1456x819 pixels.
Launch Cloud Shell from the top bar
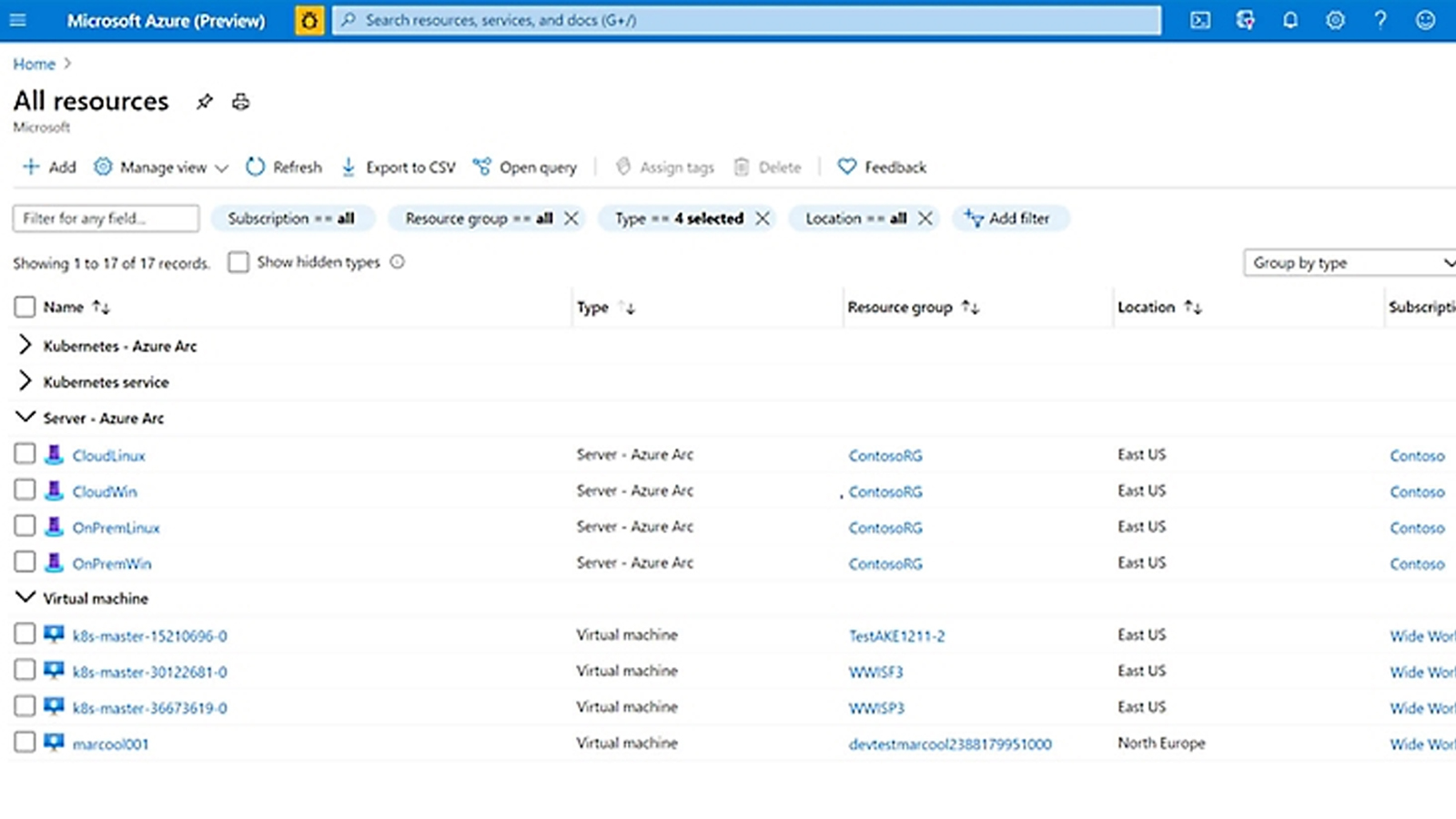click(1199, 20)
